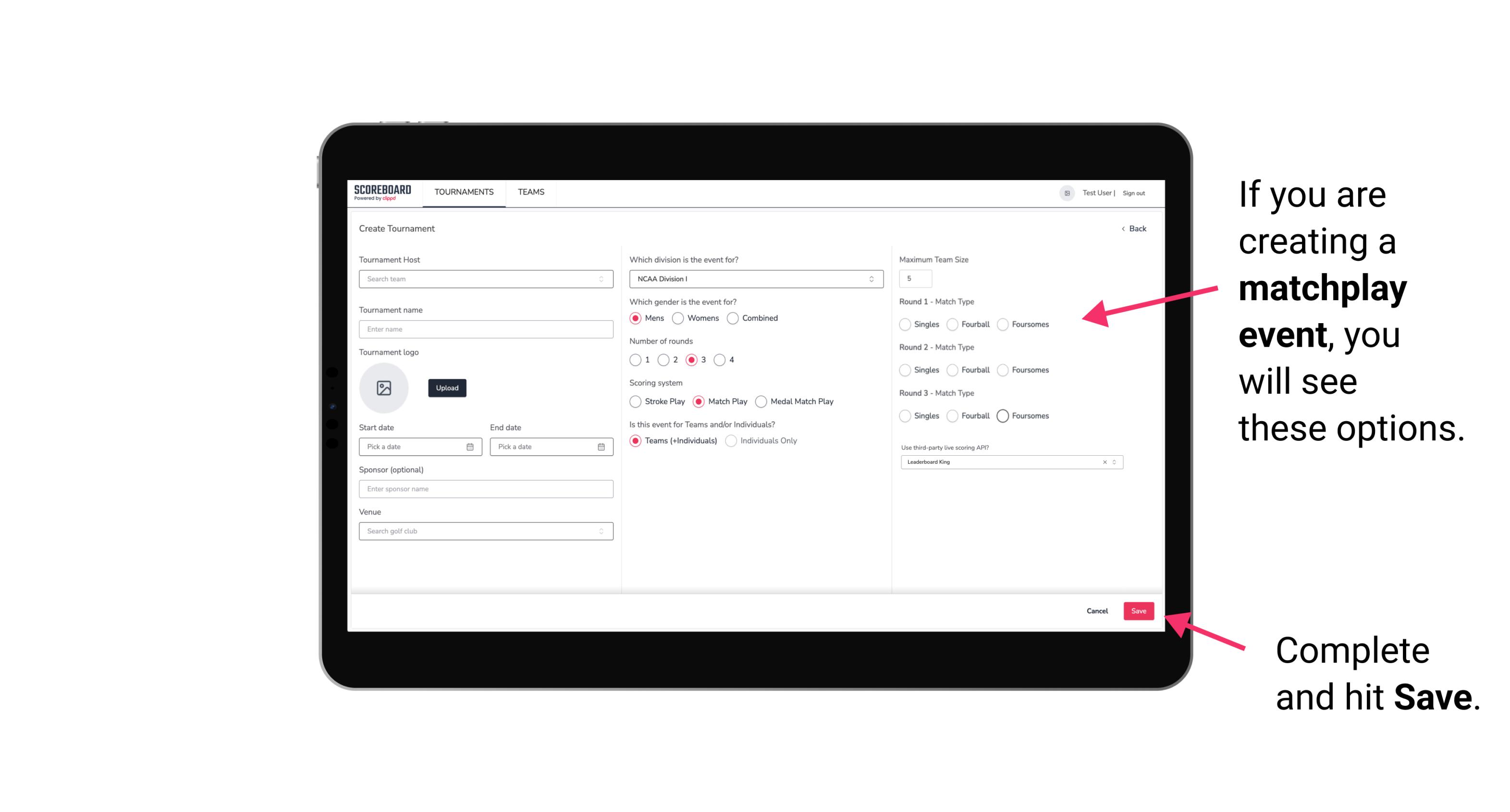Viewport: 1510px width, 812px height.
Task: Click the Scoreboard logo icon
Action: coord(383,192)
